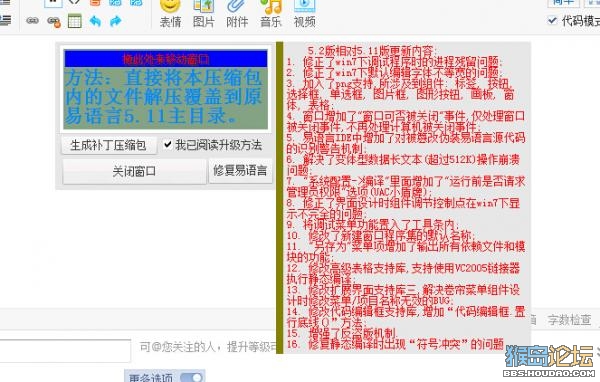Click changelog line 16 about 符号冲突

click(x=395, y=344)
